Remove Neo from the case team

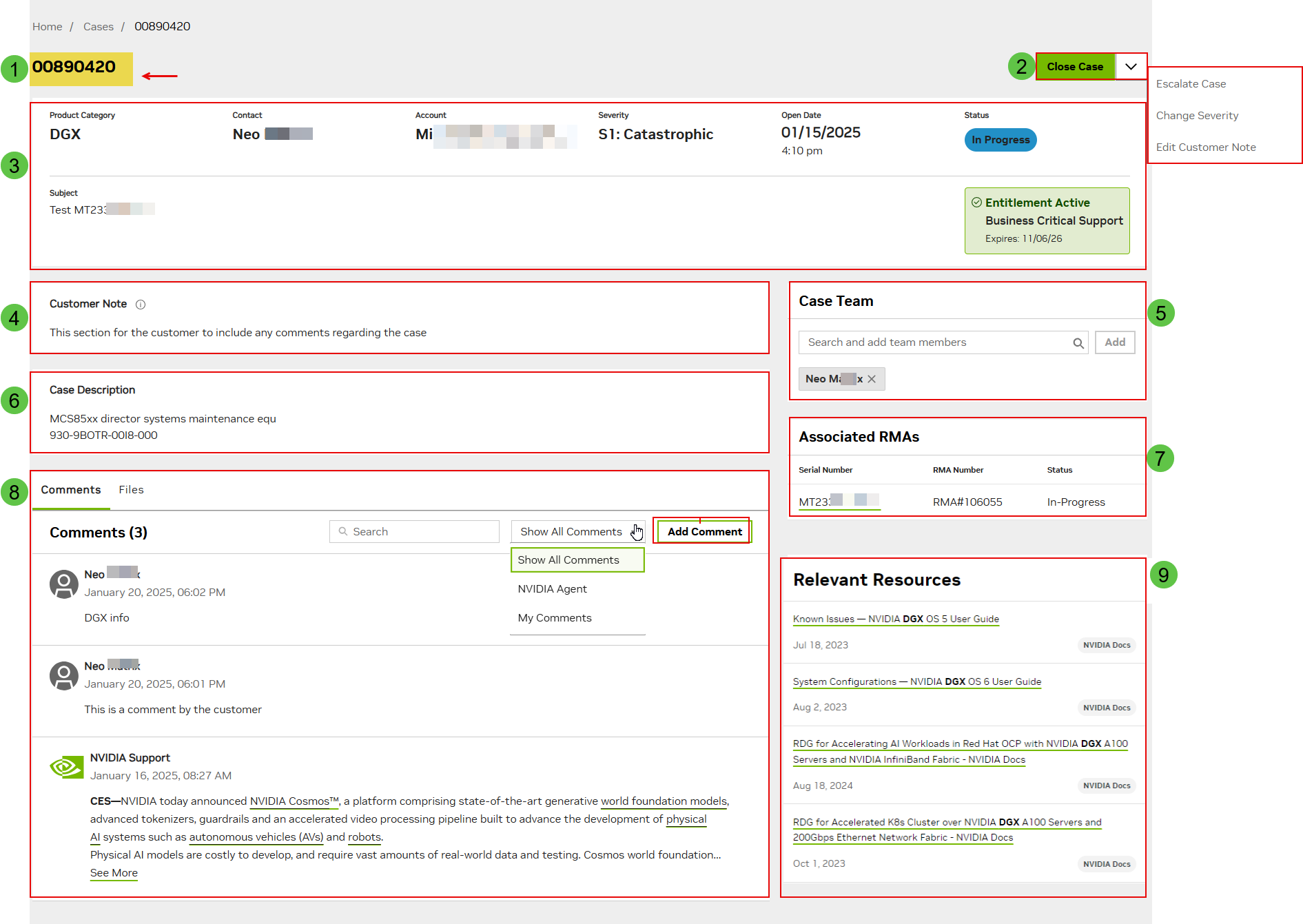coord(872,379)
